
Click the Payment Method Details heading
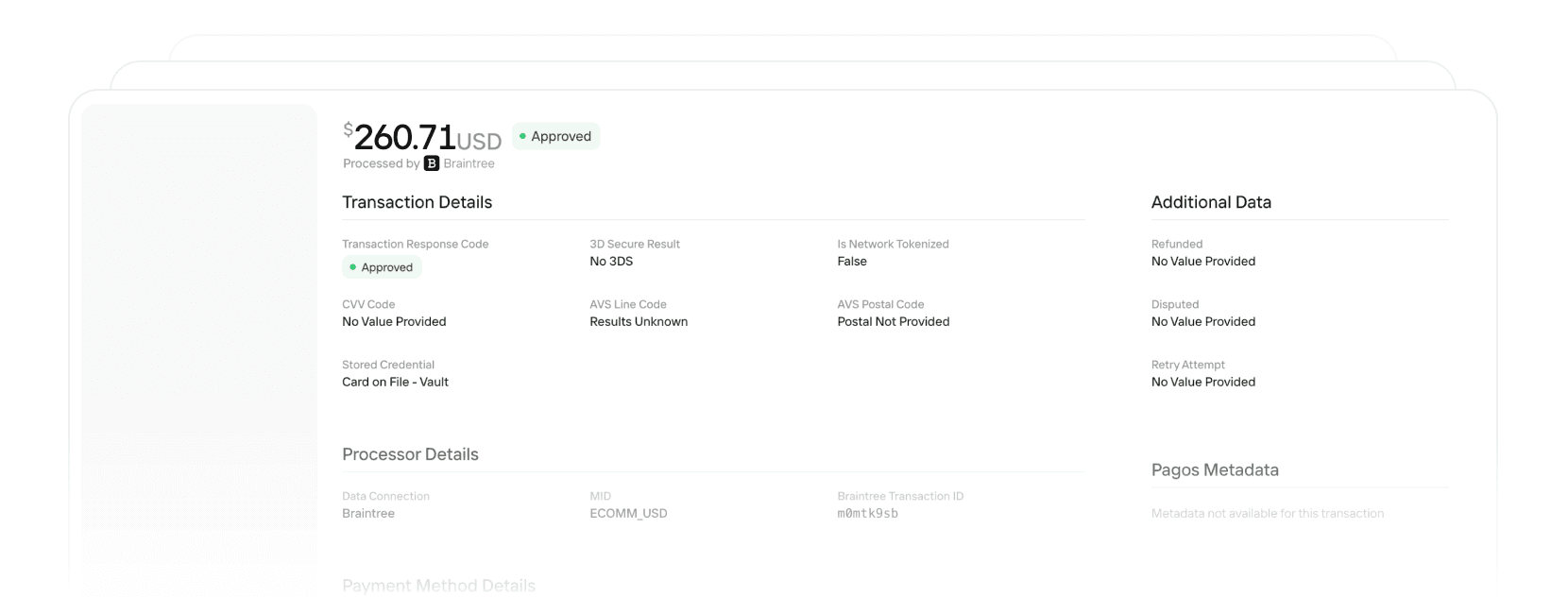point(438,586)
